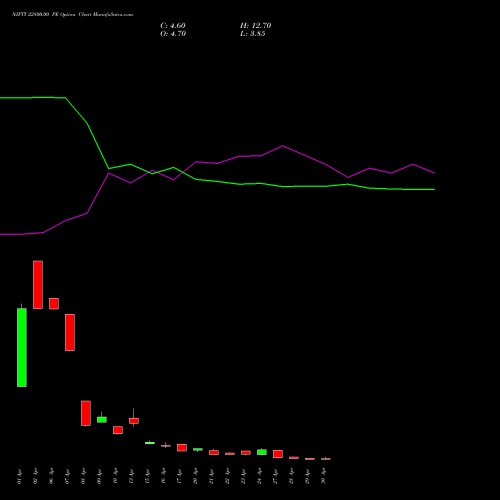Click the 10 Apr date label
The height and width of the screenshot is (500, 500).
pyautogui.click(x=115, y=476)
